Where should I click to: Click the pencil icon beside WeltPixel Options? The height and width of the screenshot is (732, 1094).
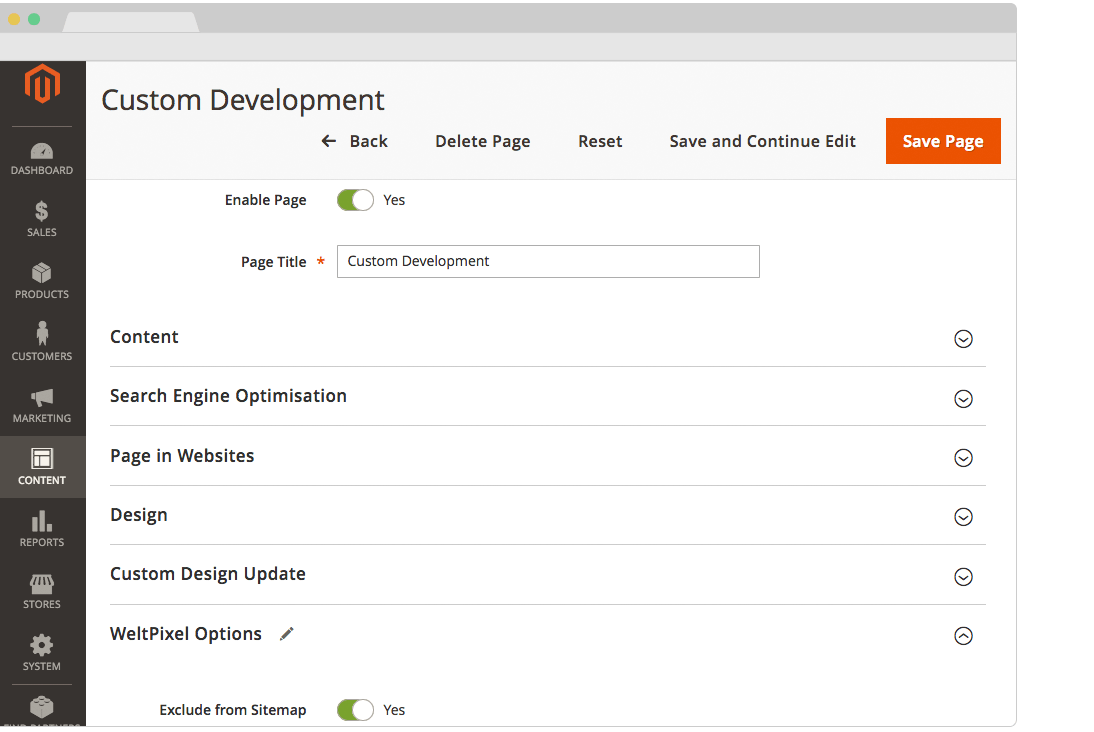287,634
